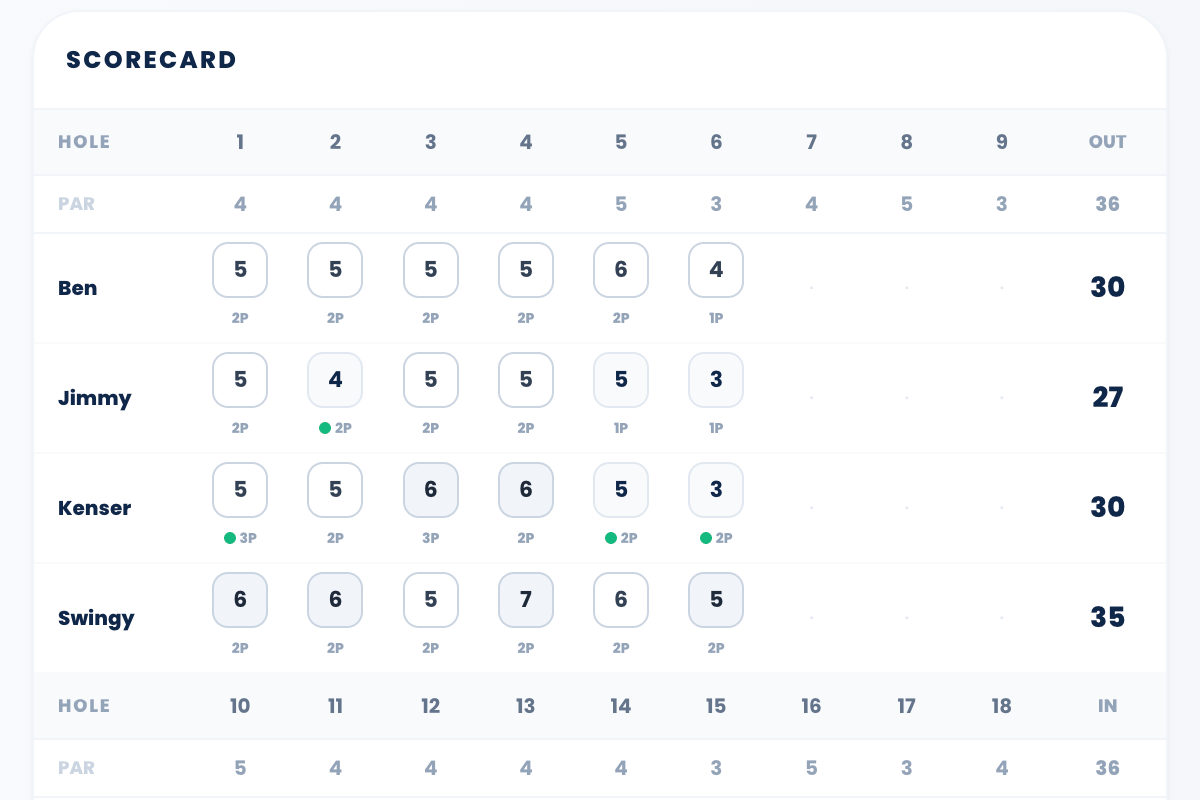Expand details for Ben's OUT total of 30
This screenshot has width=1200, height=800.
1107,288
